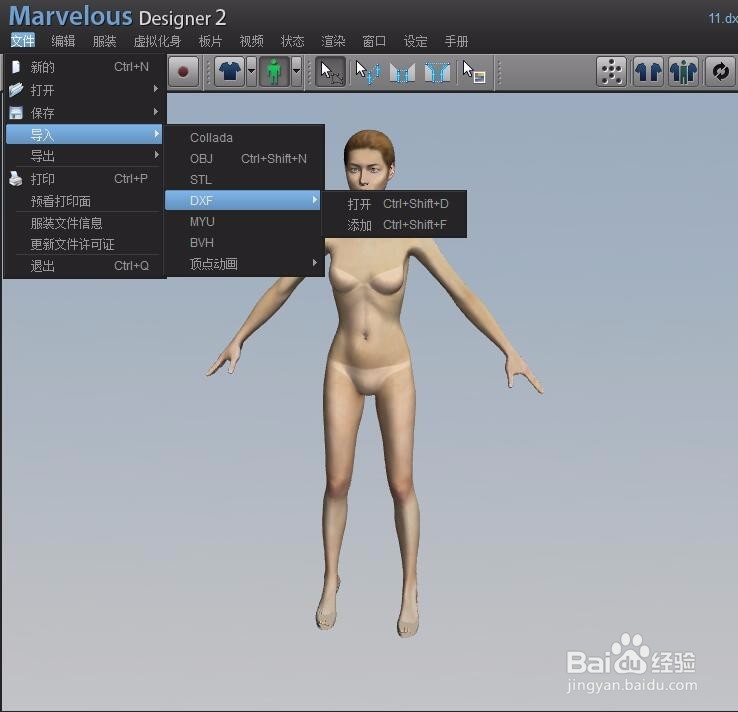Open the 设定 menu
The height and width of the screenshot is (712, 738).
point(416,41)
